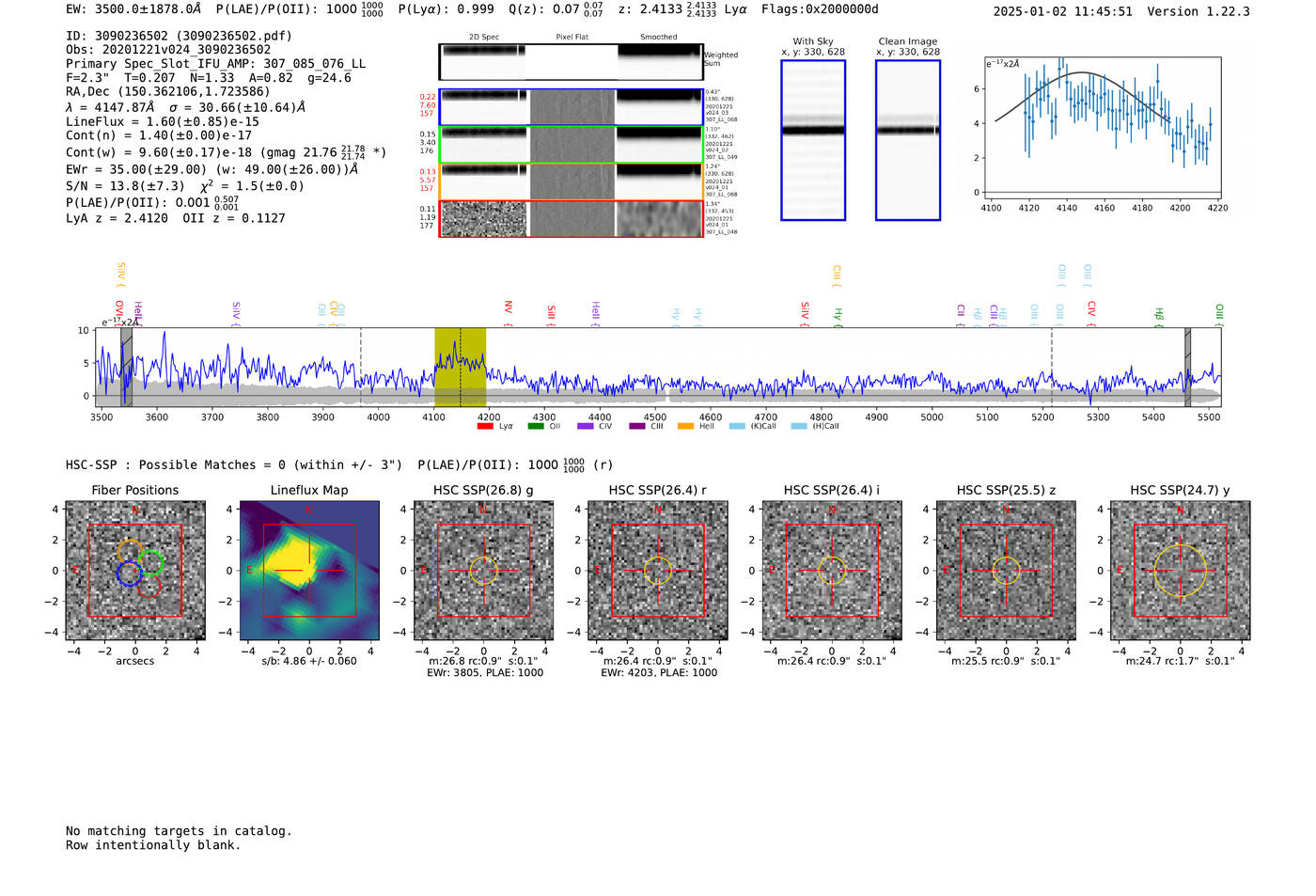Click the s/b: 4.86 +/- 0.060 caption
Image resolution: width=1316 pixels, height=896 pixels.
309,661
